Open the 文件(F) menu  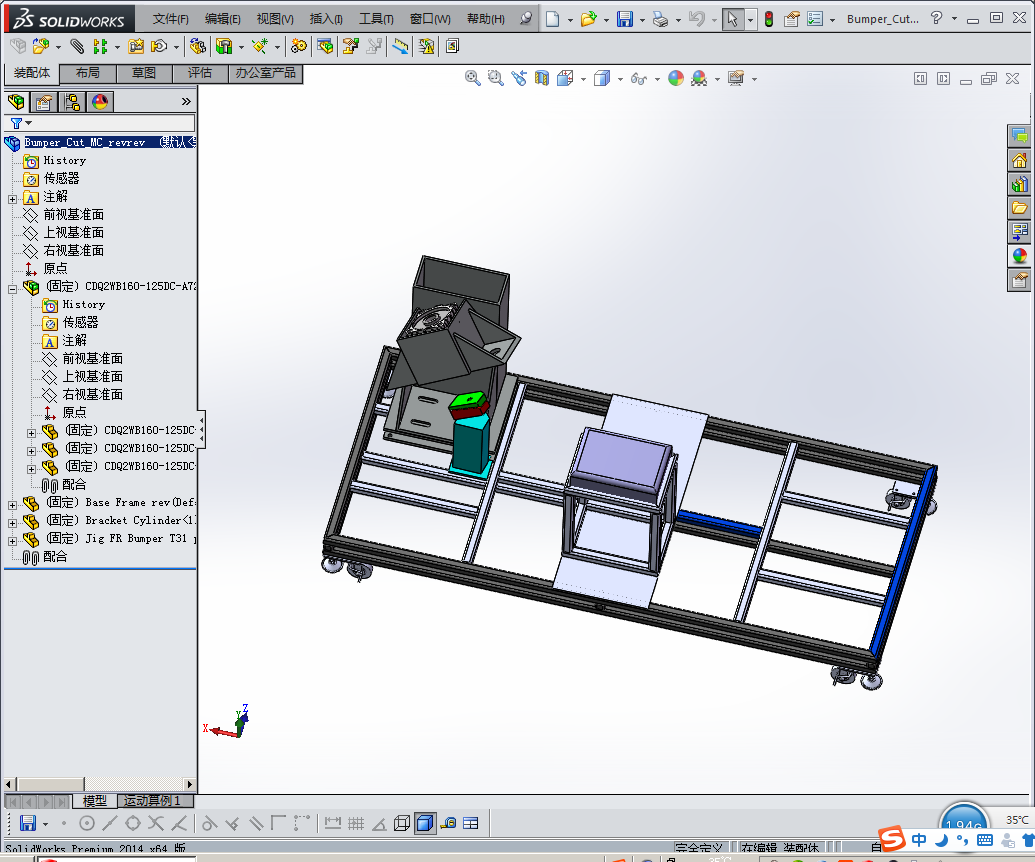(170, 19)
